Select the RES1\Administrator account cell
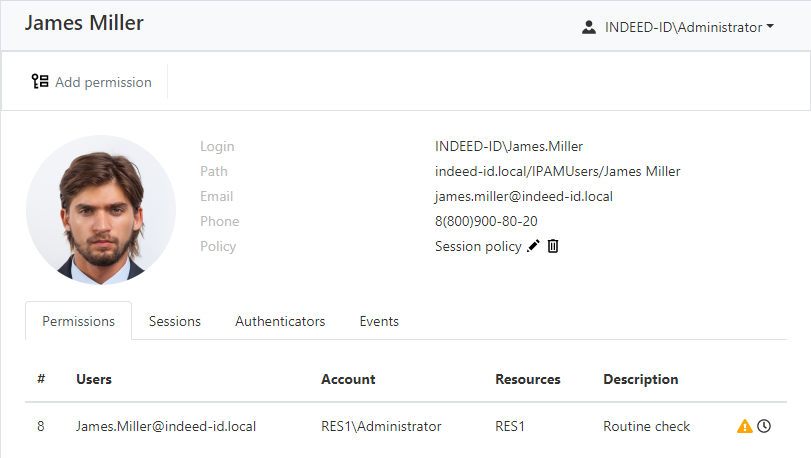This screenshot has width=811, height=458. 381,426
